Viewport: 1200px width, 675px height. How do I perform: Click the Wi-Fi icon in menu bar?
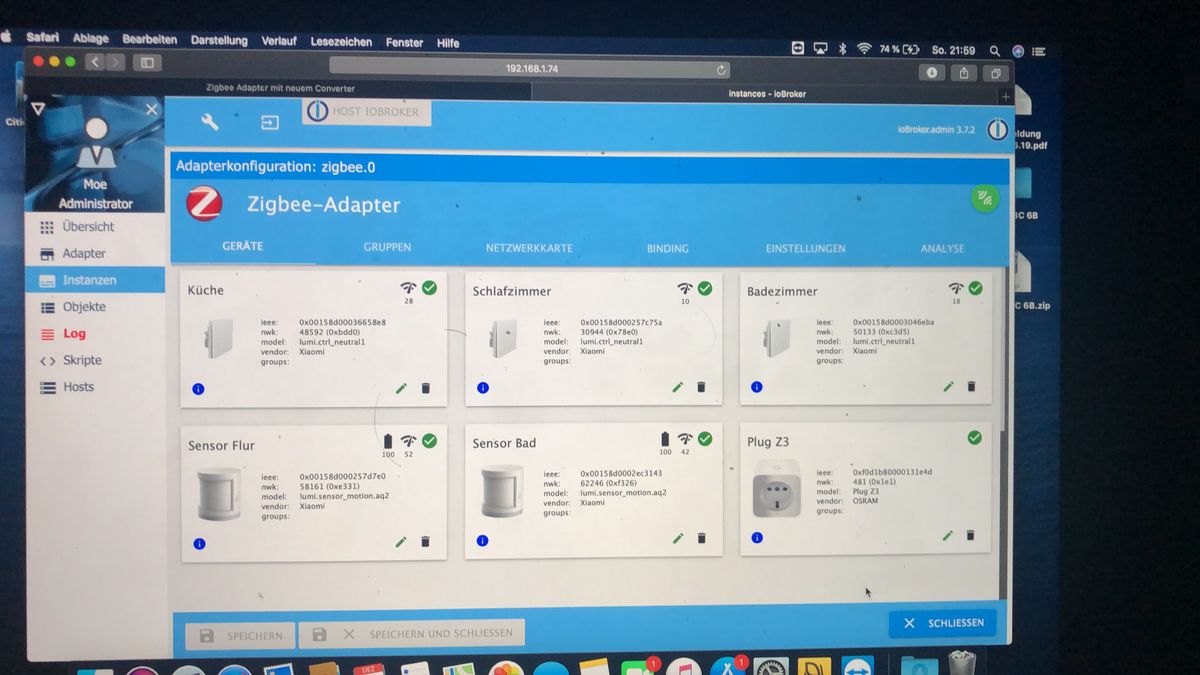(863, 48)
